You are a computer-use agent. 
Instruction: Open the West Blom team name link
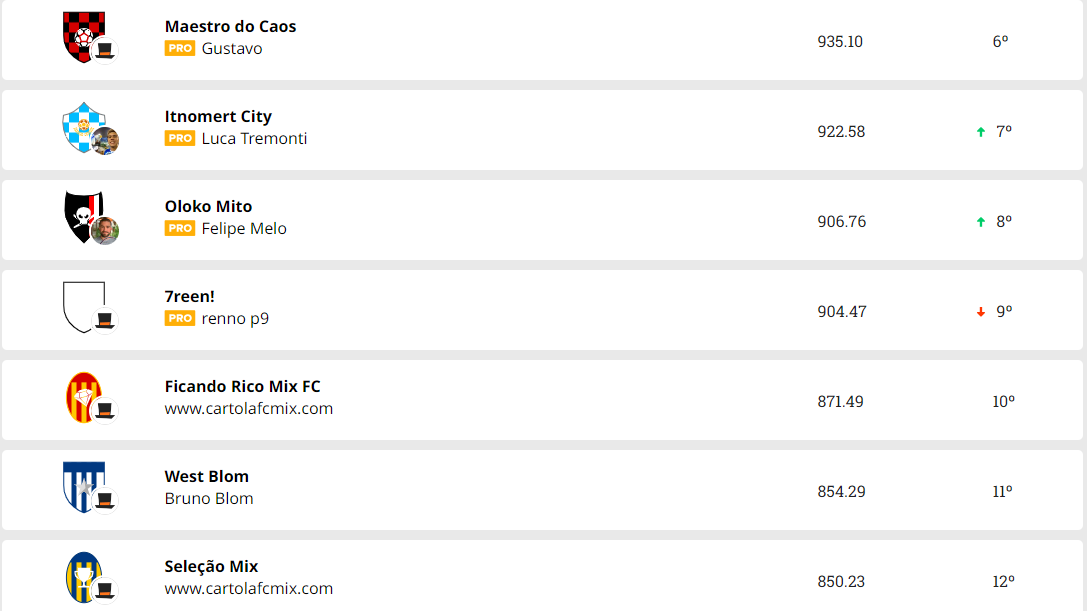tap(207, 476)
